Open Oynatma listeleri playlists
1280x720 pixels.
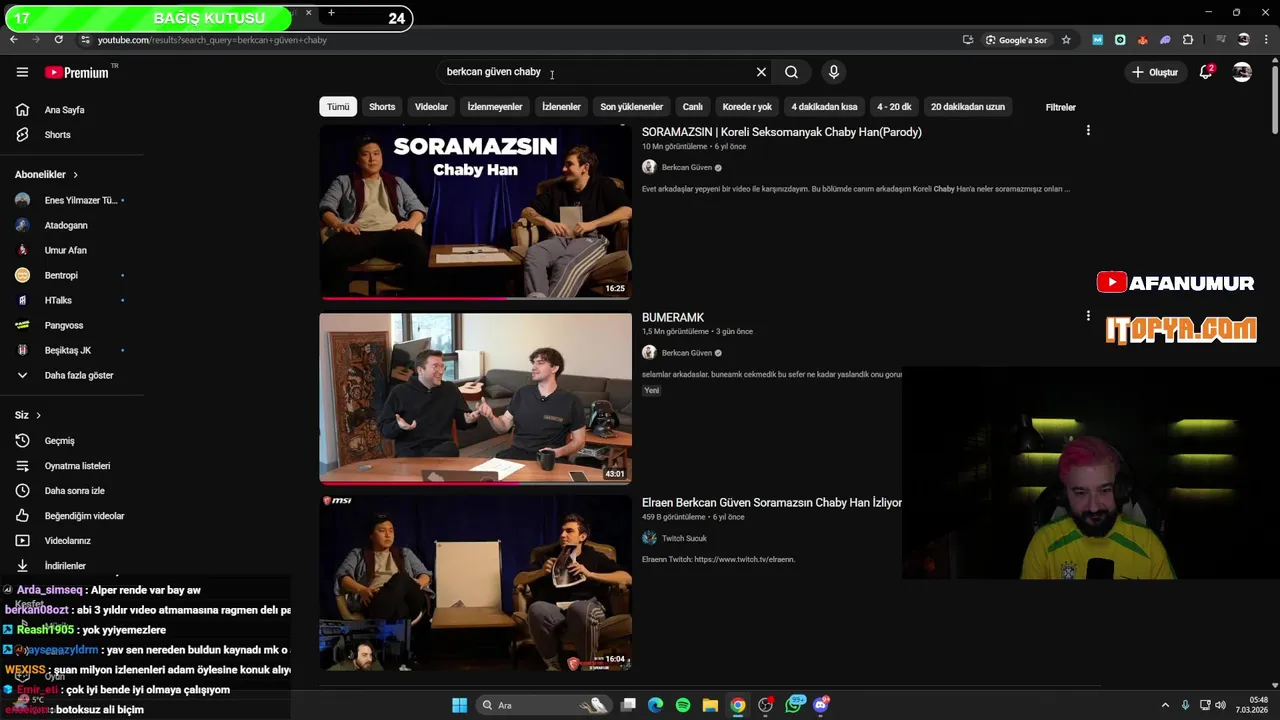pyautogui.click(x=77, y=466)
